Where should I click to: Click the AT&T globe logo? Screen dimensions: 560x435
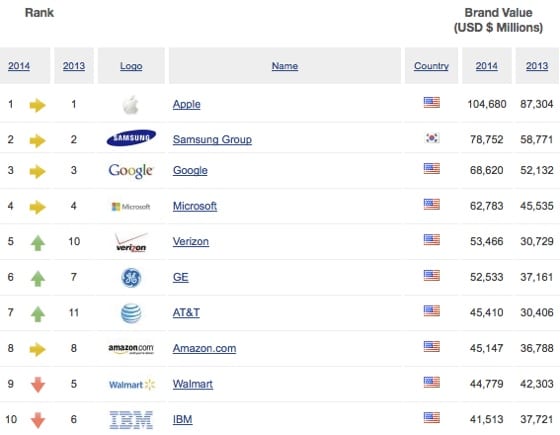click(x=131, y=313)
